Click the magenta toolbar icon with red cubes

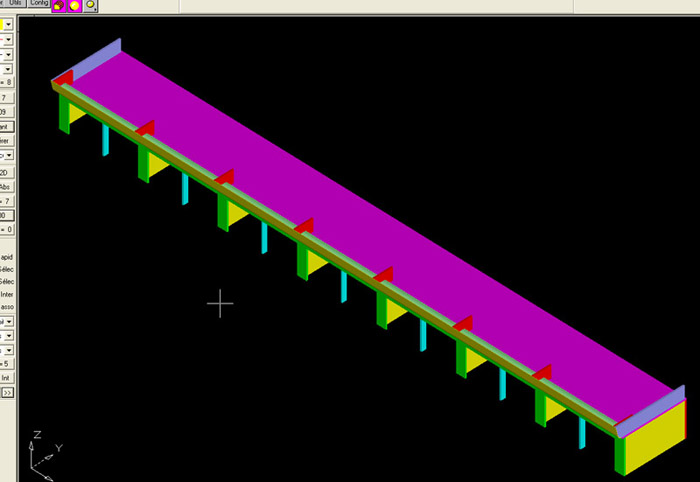(59, 5)
